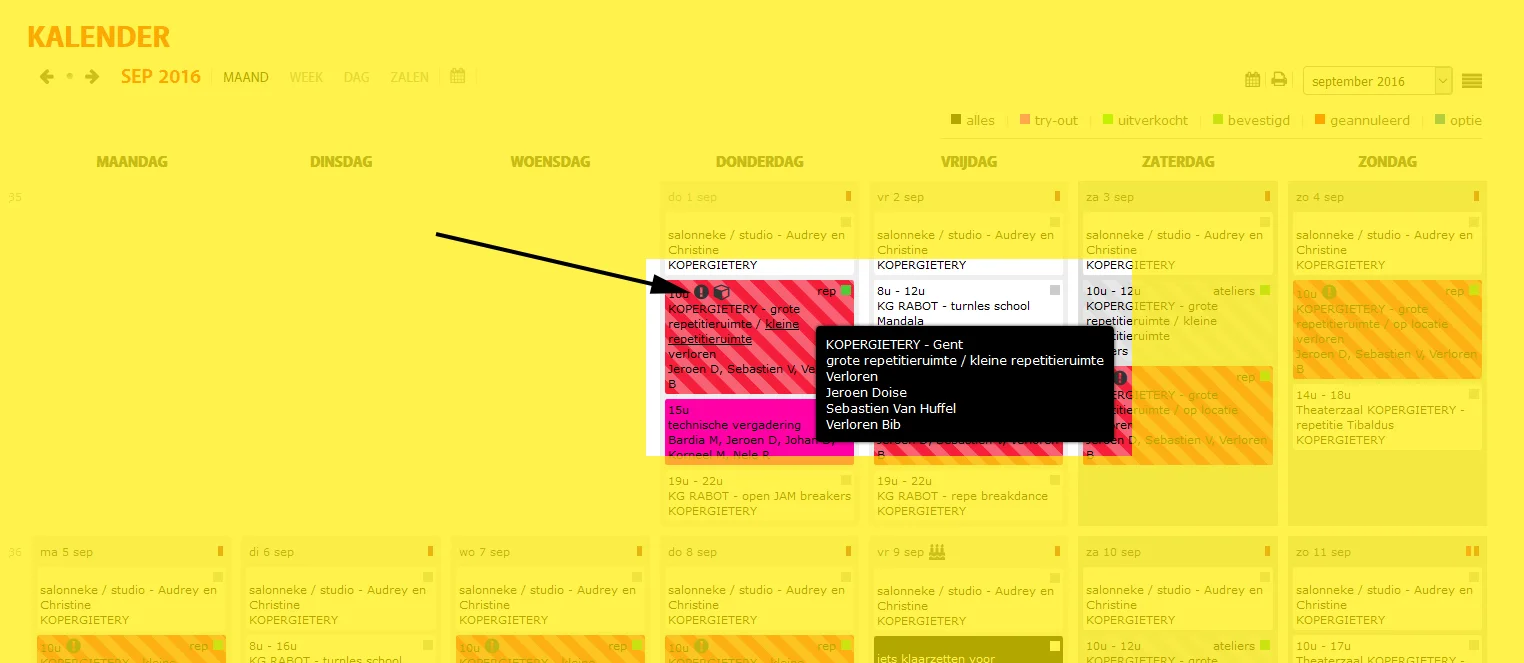Image resolution: width=1524 pixels, height=663 pixels.
Task: Click the SEP 2016 month heading
Action: point(160,77)
